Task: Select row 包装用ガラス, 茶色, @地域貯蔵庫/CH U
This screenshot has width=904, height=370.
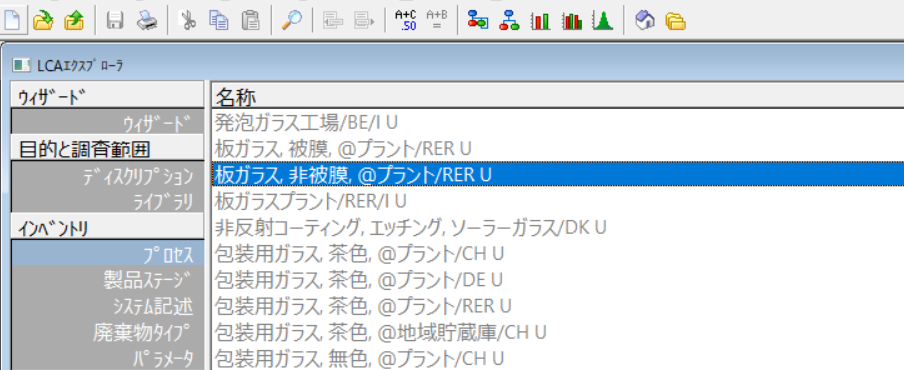Action: click(558, 332)
